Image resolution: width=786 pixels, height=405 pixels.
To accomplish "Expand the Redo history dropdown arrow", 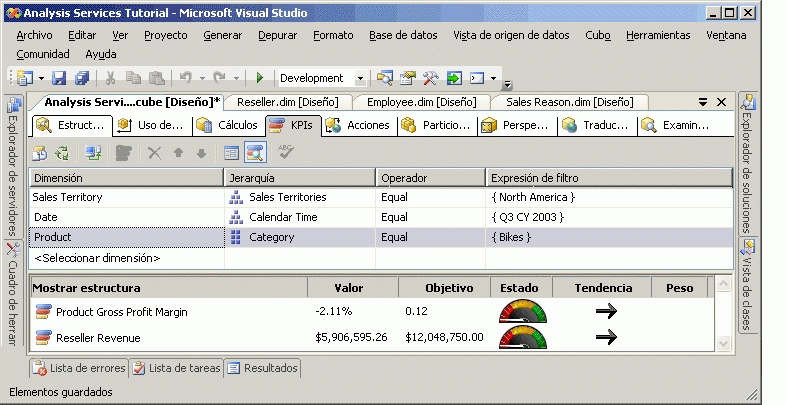I will point(236,78).
